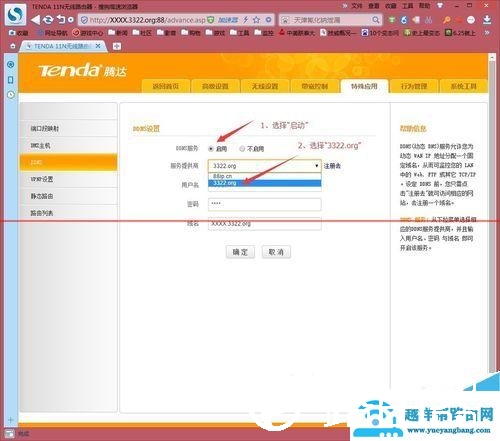
Task: Open downloads with the download arrow icon
Action: 487,20
